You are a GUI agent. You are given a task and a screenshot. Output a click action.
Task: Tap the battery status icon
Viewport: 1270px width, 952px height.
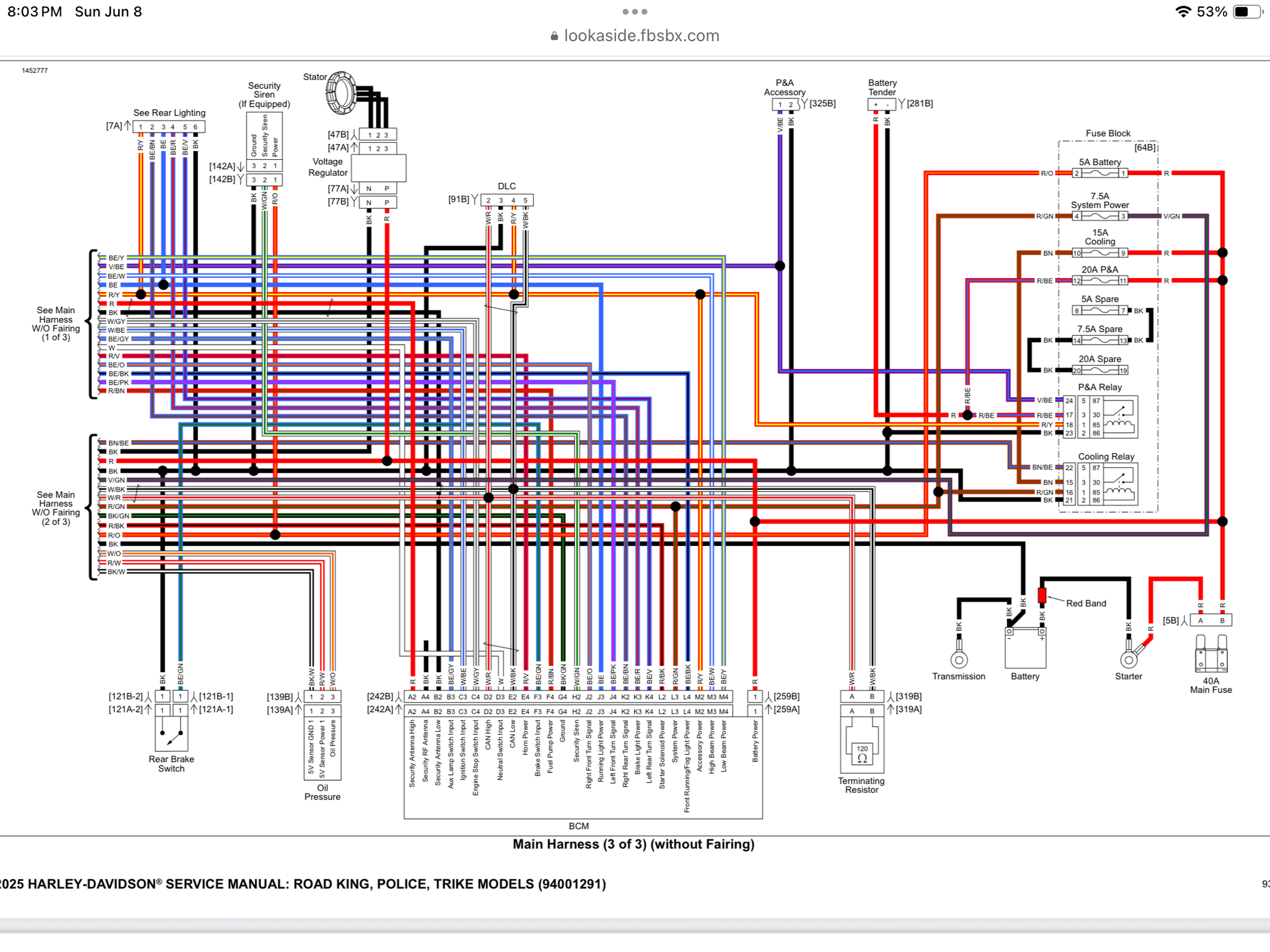pos(1247,11)
